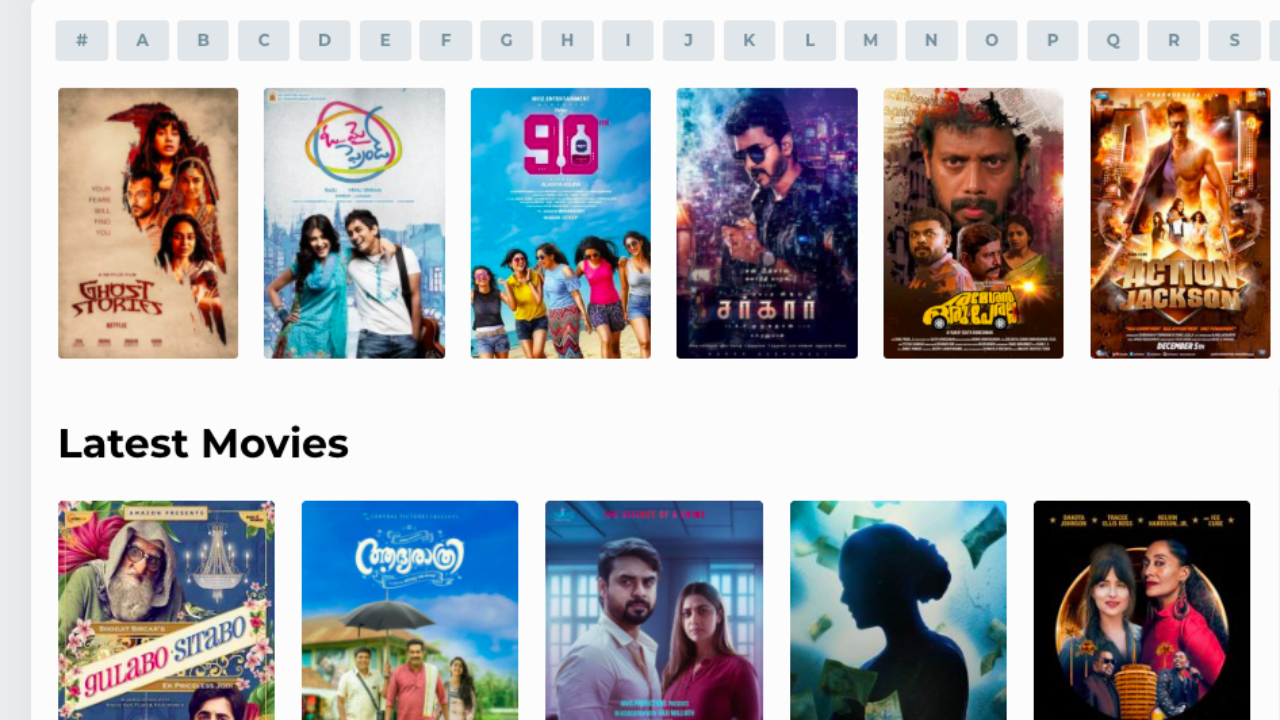Open the 90 ML movie poster

point(561,223)
